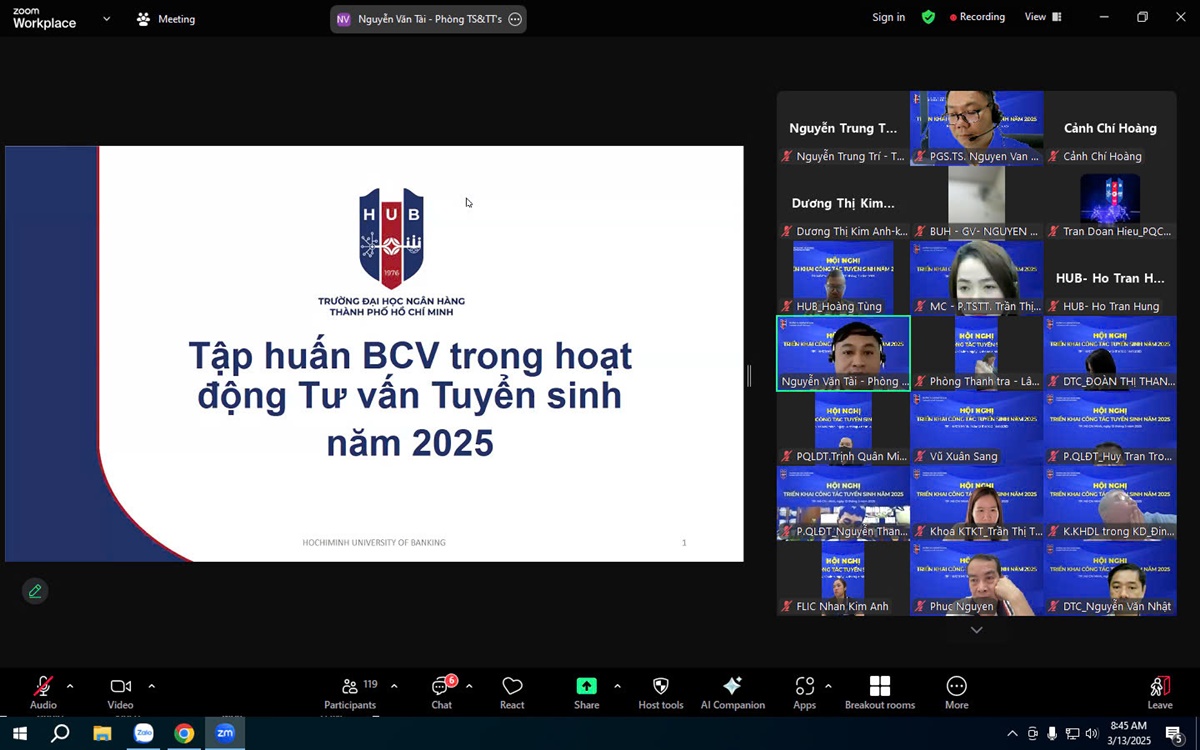Start video with the Video camera icon

[x=121, y=686]
